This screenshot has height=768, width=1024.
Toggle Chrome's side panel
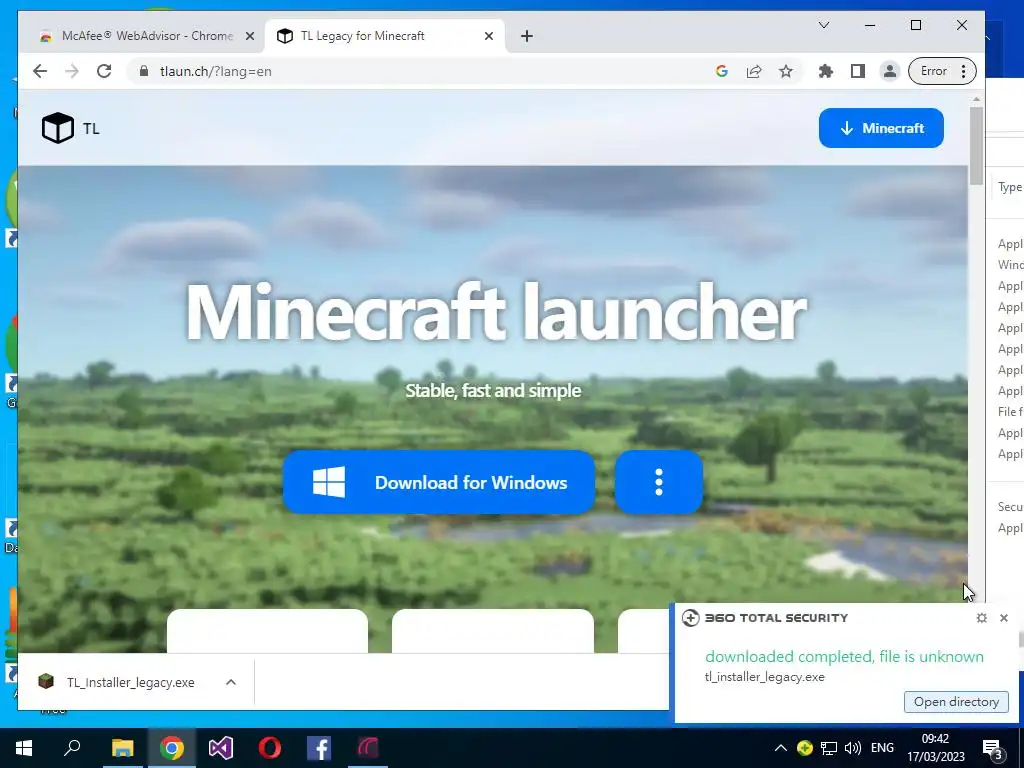(857, 71)
